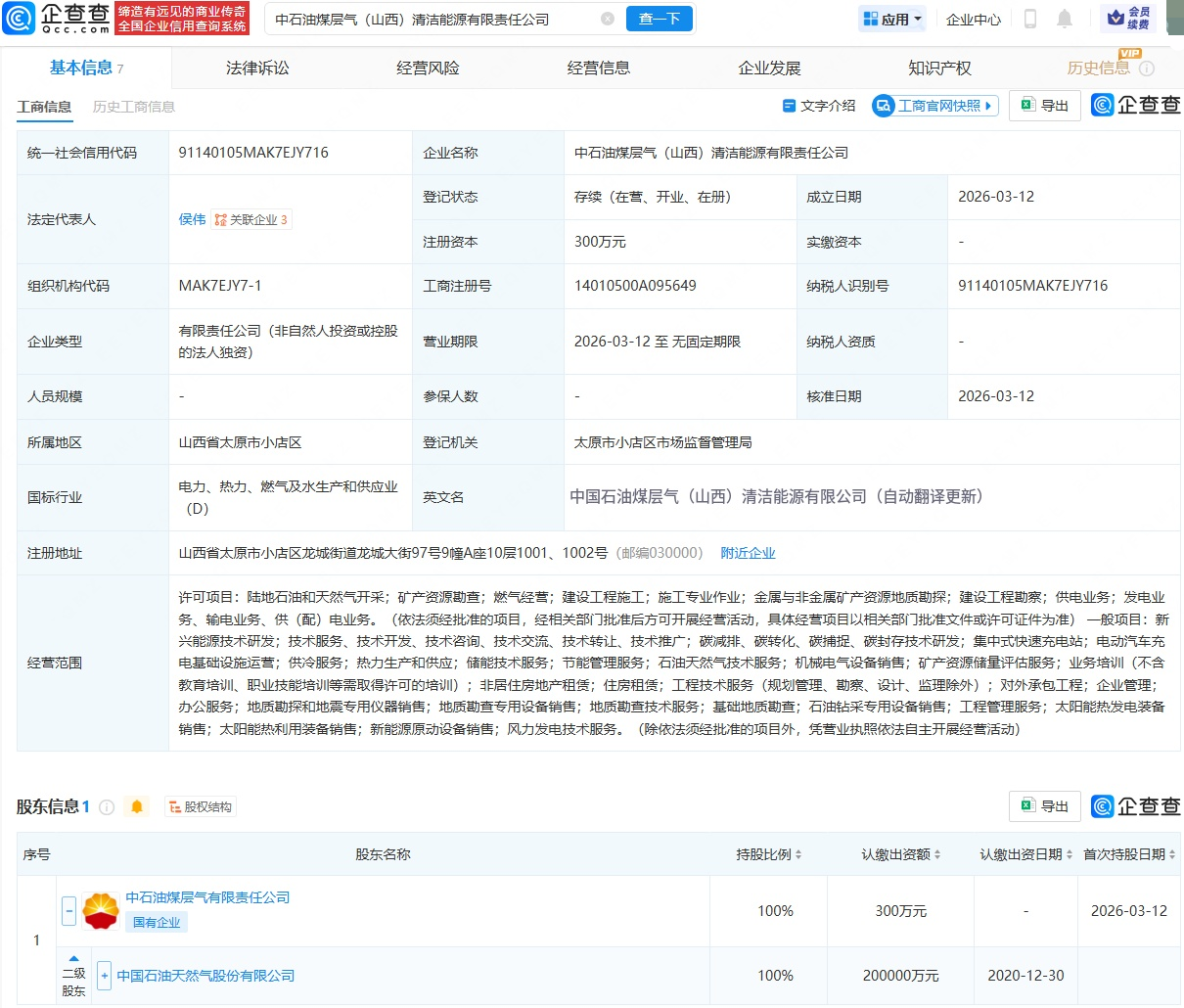The image size is (1184, 1008).
Task: Export 工商信息 with 导出 button
Action: point(1045,106)
